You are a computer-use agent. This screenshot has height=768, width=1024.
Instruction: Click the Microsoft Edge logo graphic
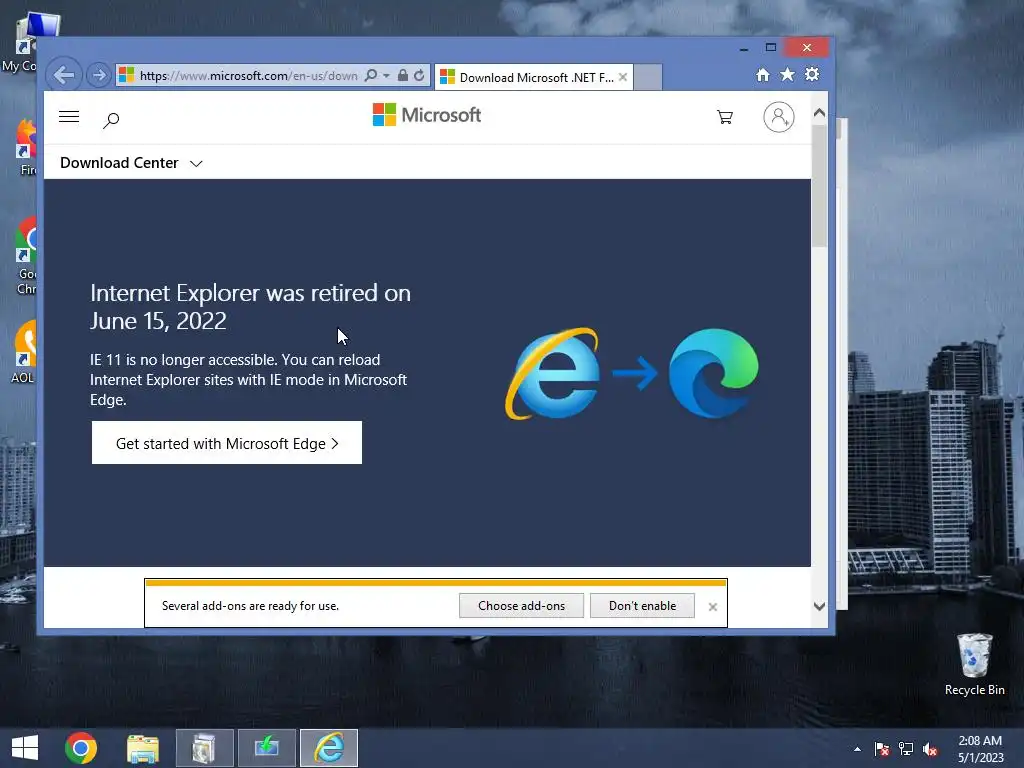pyautogui.click(x=714, y=373)
